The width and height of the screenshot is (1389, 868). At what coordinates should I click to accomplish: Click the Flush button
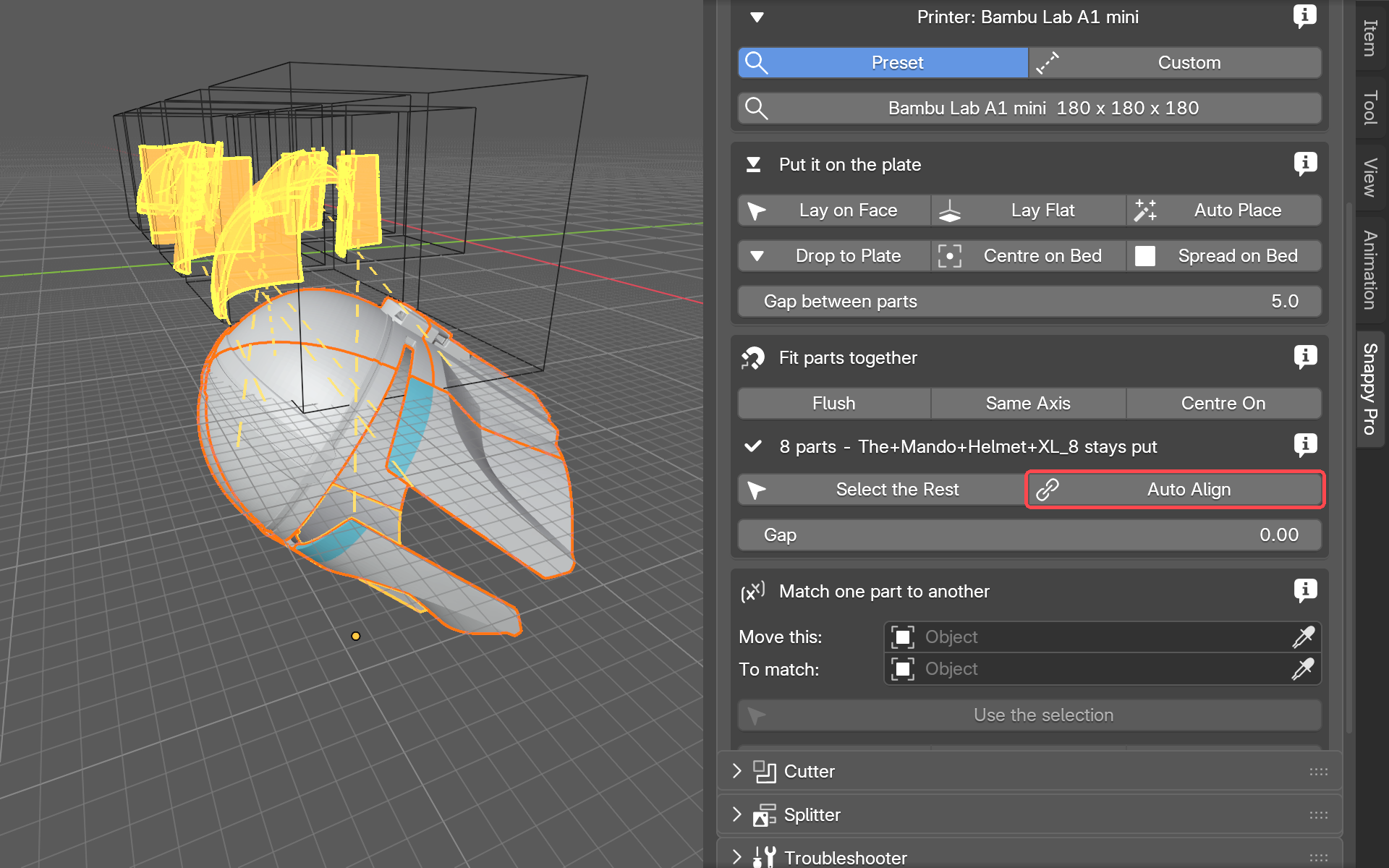click(834, 404)
